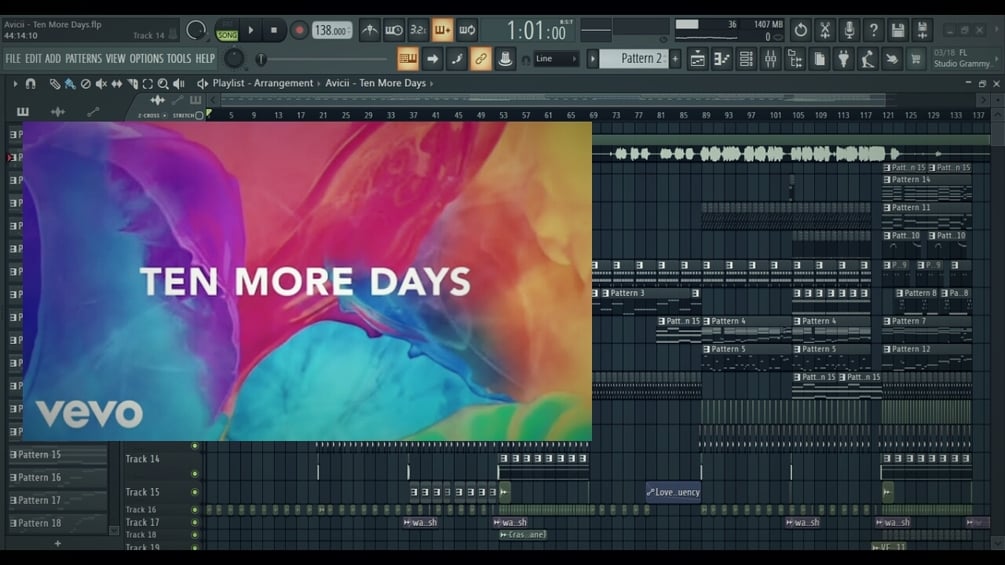Click the help question mark icon
This screenshot has width=1005, height=565.
(874, 29)
